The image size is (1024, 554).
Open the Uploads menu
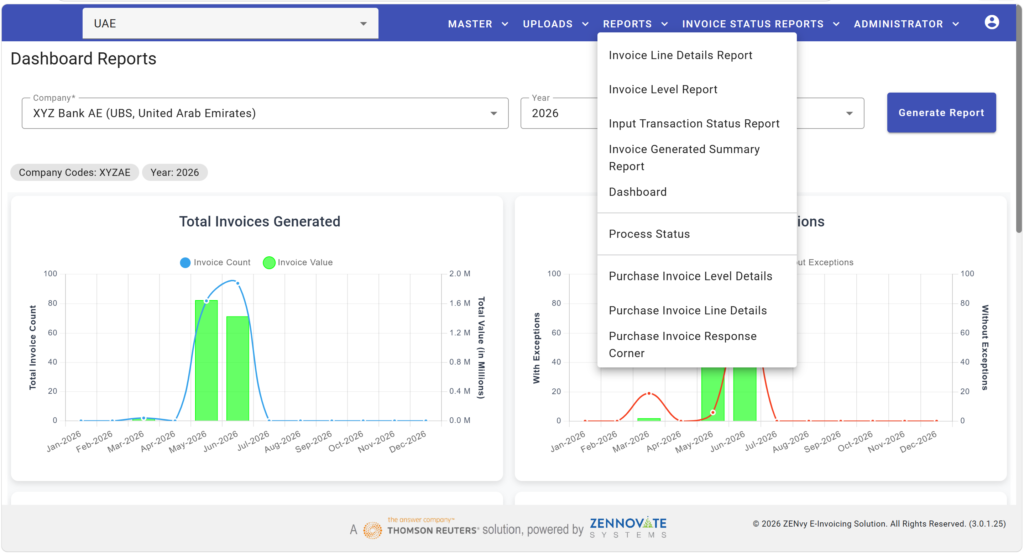[x=556, y=24]
